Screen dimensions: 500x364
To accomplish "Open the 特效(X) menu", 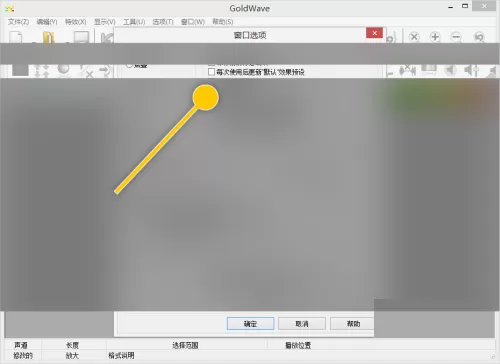I will [76, 22].
